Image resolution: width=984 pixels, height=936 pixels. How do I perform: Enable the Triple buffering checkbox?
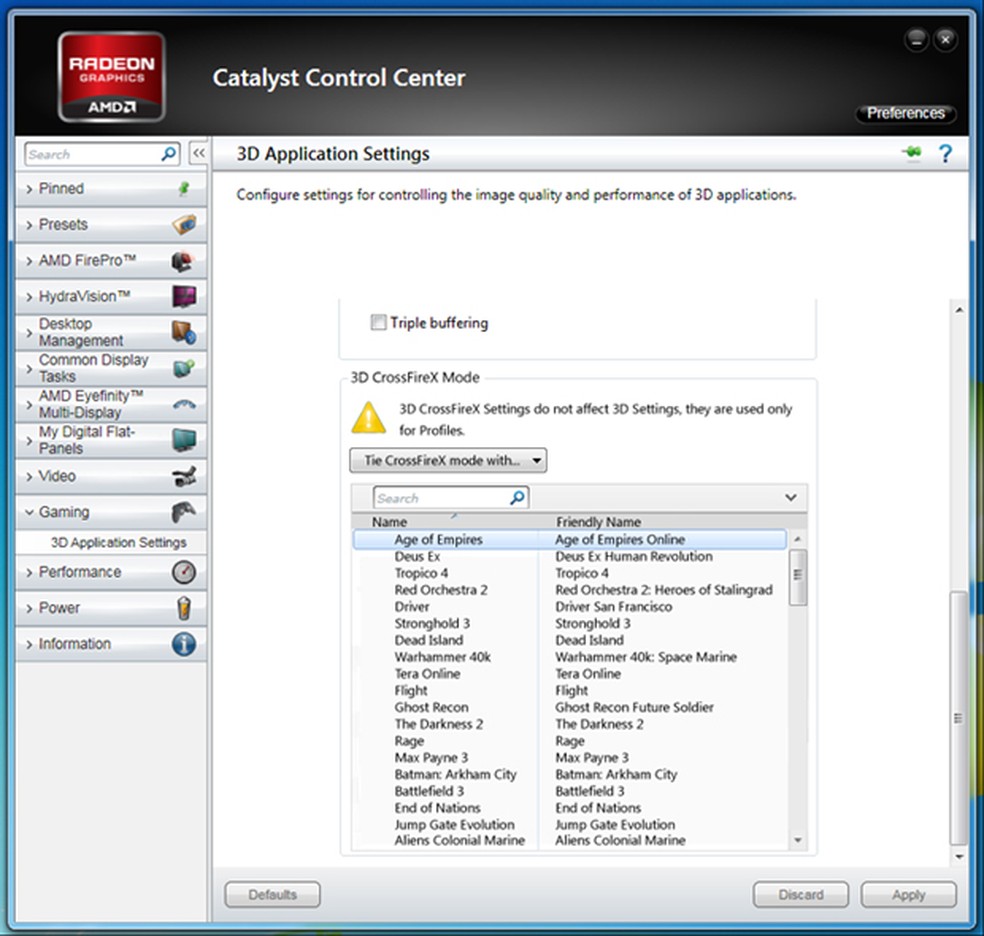click(x=378, y=322)
